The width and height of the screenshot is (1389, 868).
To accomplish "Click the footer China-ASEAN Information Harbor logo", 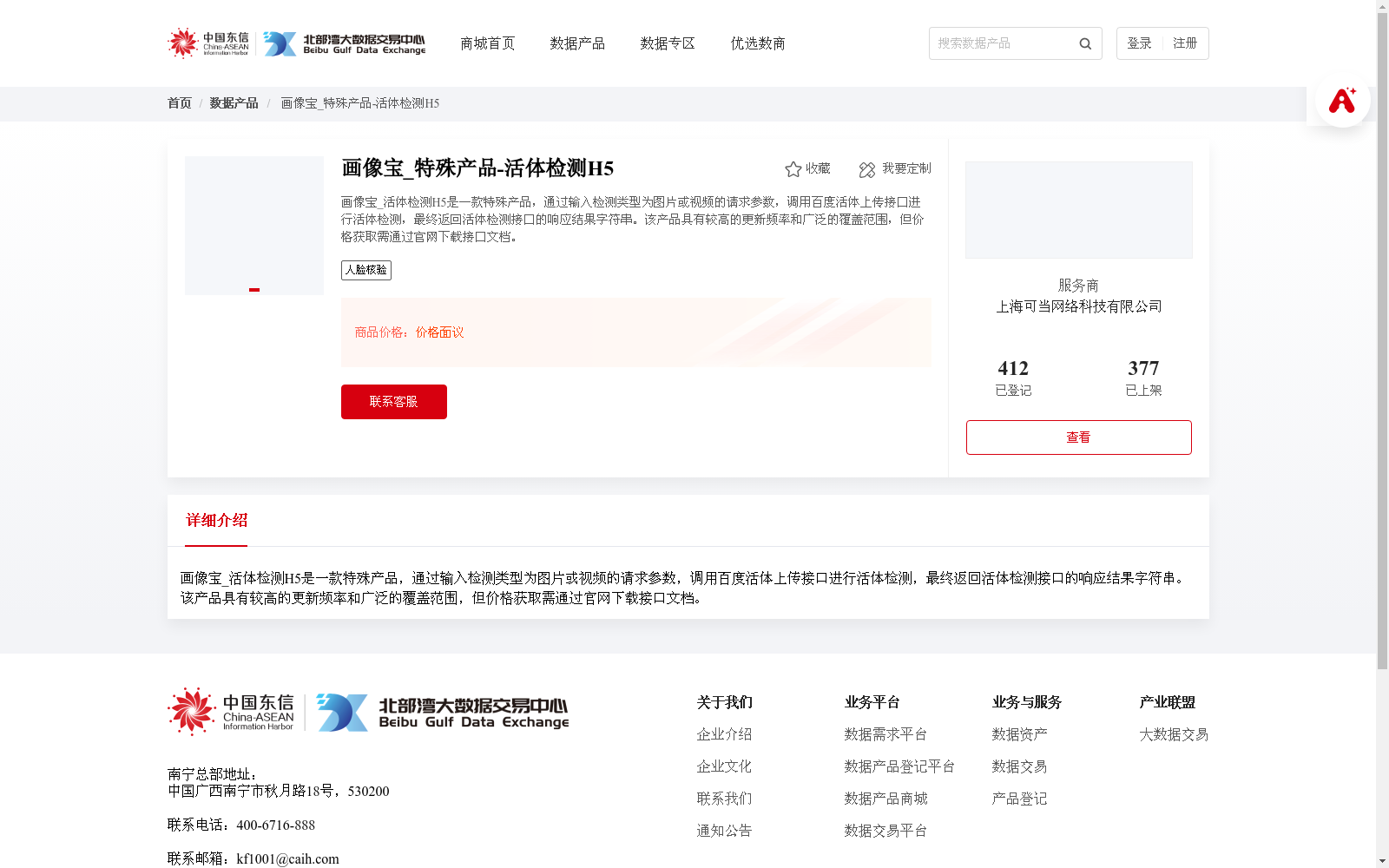I will click(231, 712).
